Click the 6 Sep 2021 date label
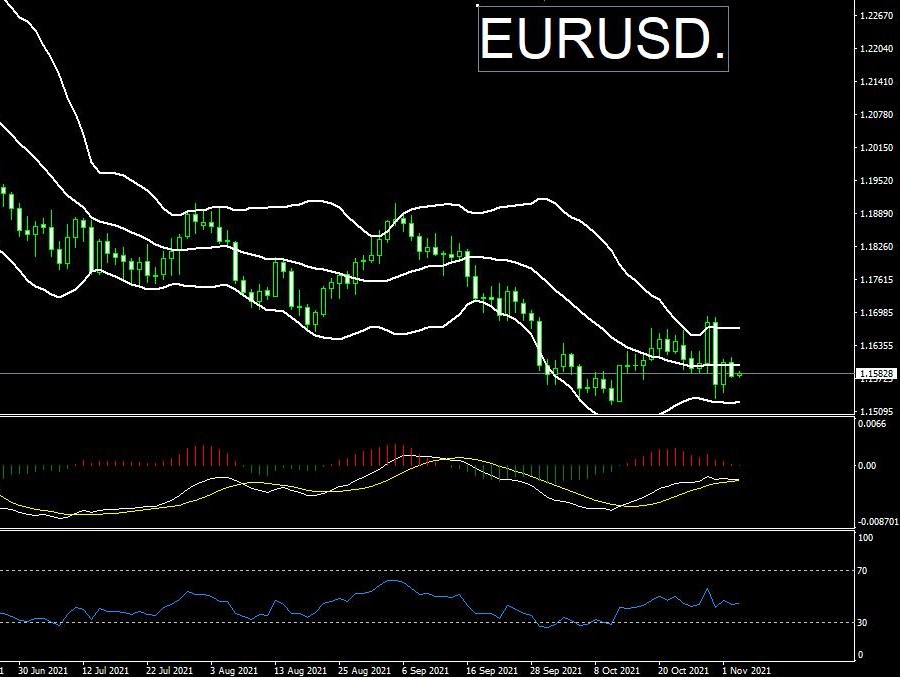The height and width of the screenshot is (677, 900). [424, 670]
